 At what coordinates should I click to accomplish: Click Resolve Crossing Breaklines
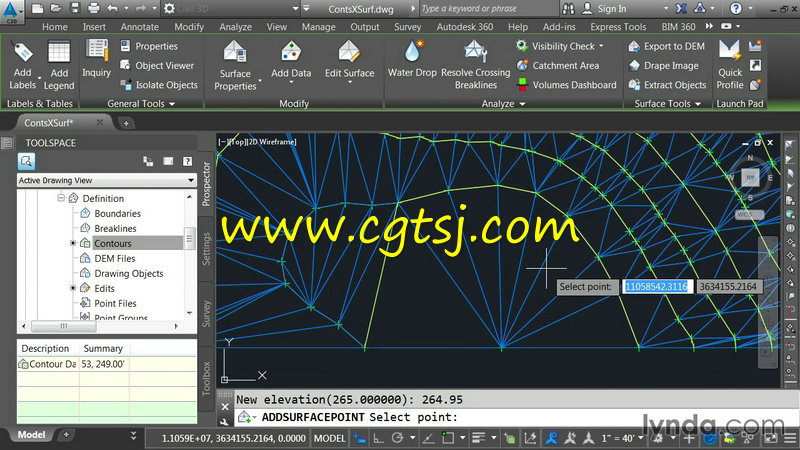(476, 65)
